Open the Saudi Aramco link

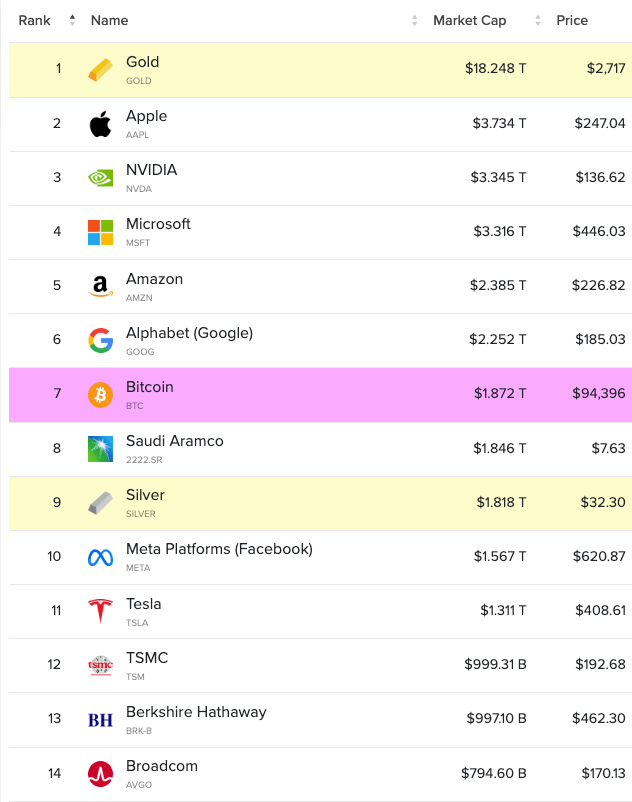tap(174, 441)
